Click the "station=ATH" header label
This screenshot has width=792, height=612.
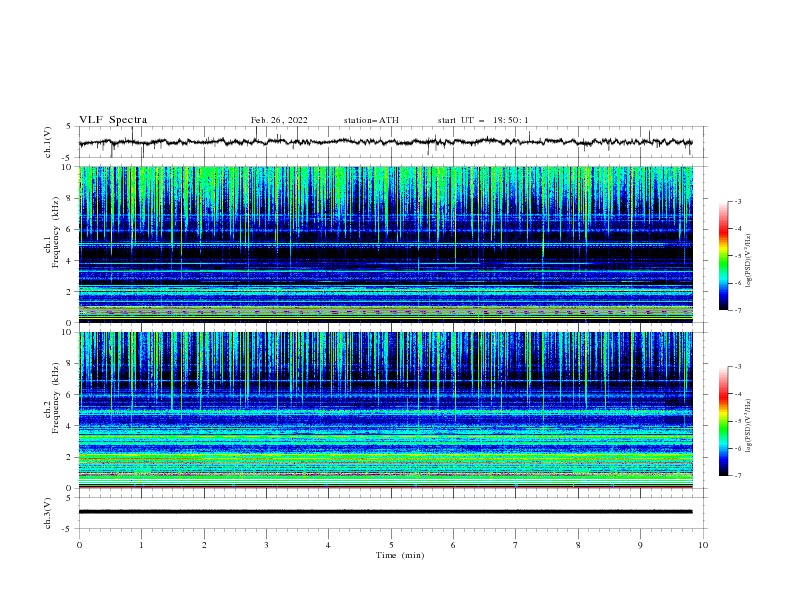371,120
